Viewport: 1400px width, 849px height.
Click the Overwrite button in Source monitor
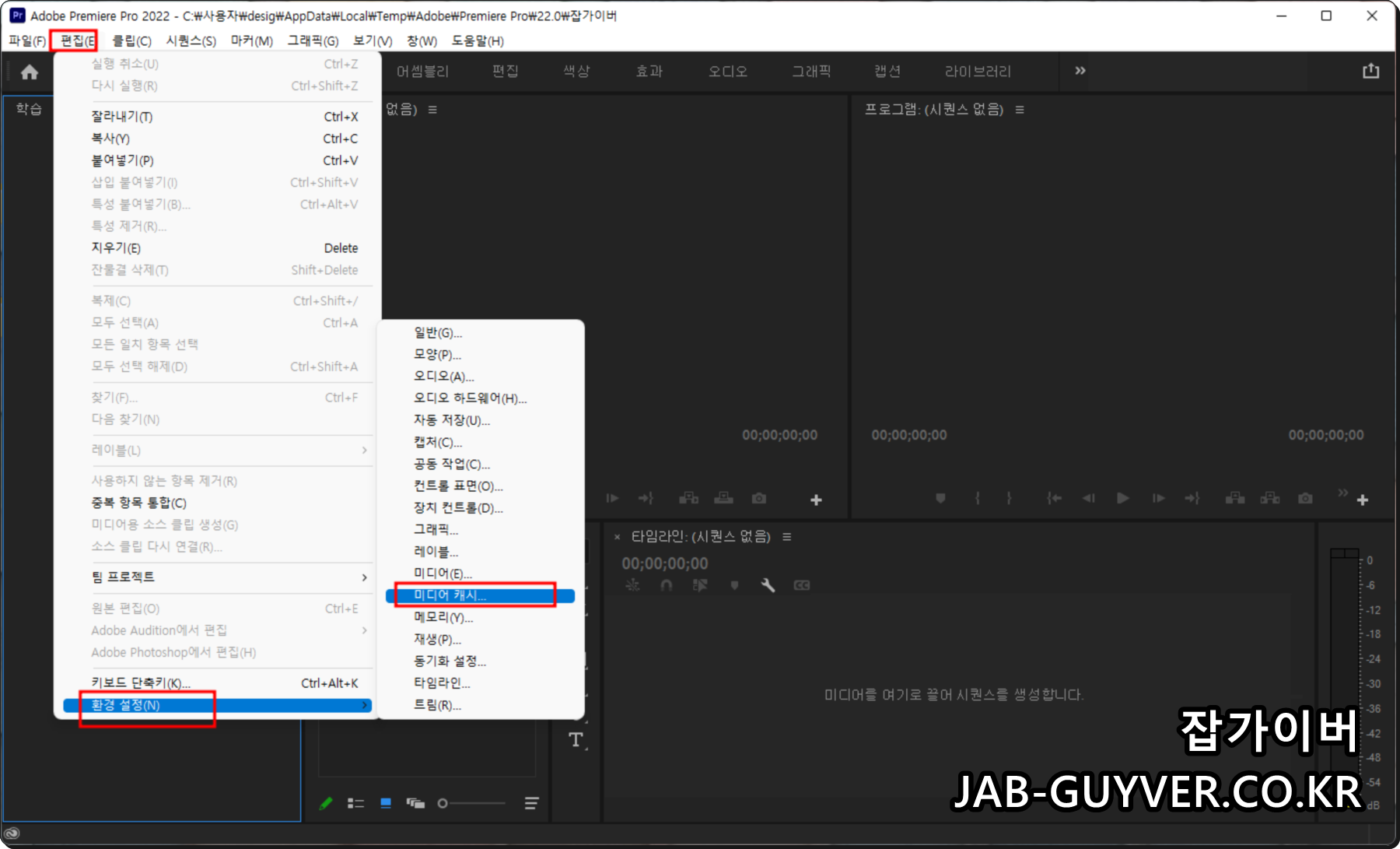click(x=723, y=498)
